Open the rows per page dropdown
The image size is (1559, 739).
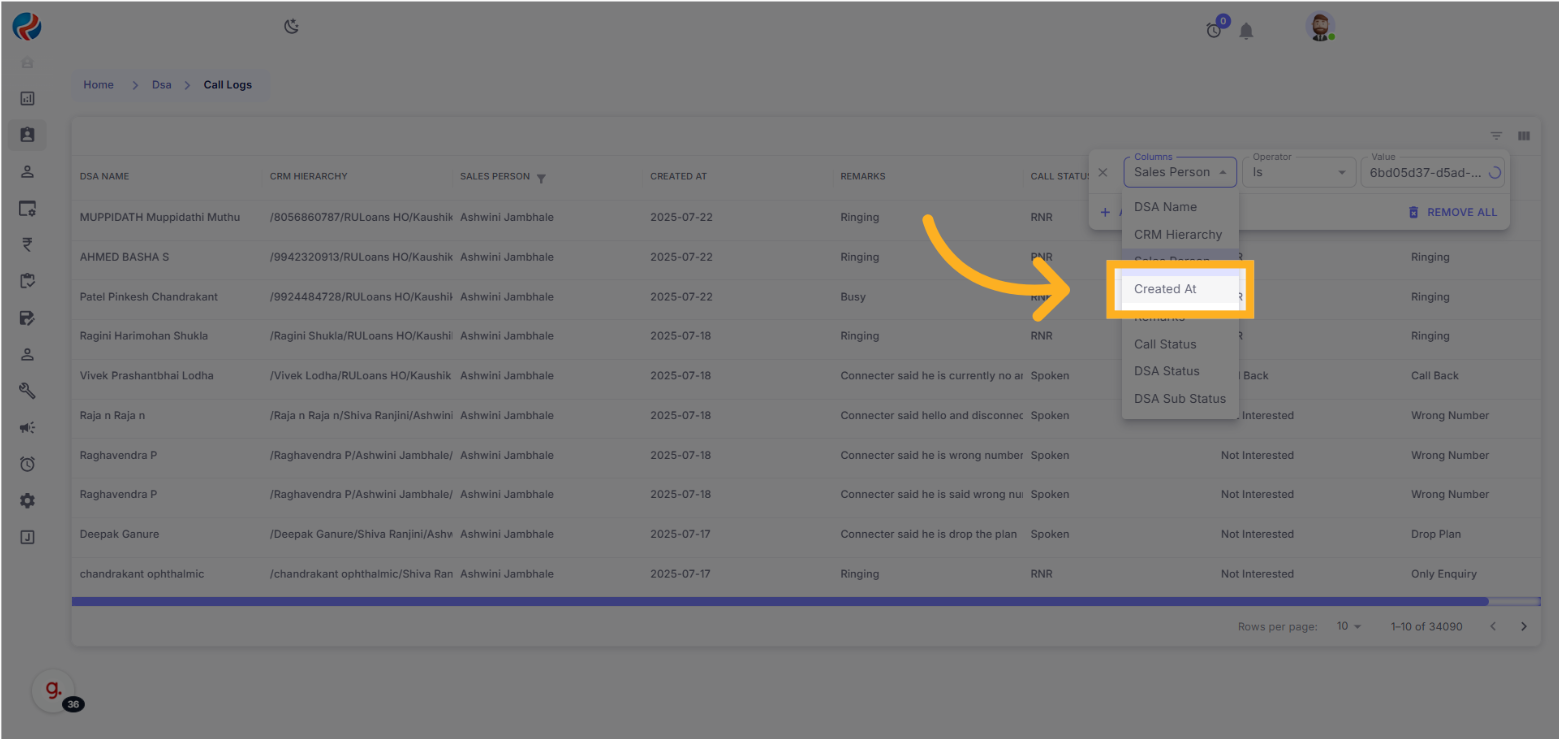[x=1349, y=627]
